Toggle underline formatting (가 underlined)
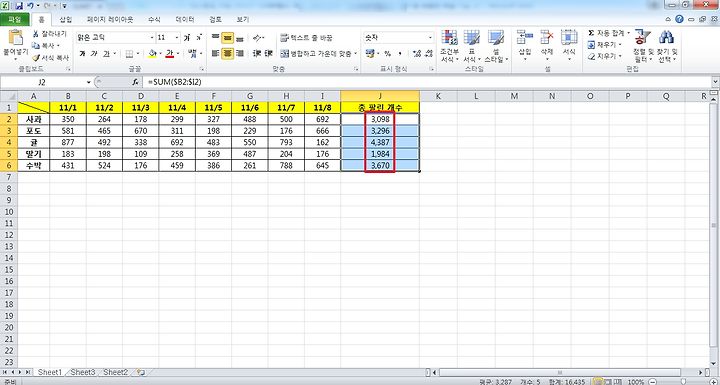This screenshot has width=720, height=385. [x=106, y=54]
